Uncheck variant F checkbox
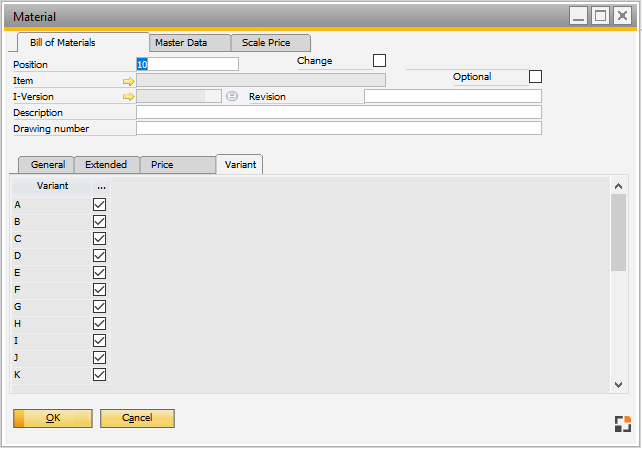 tap(99, 289)
